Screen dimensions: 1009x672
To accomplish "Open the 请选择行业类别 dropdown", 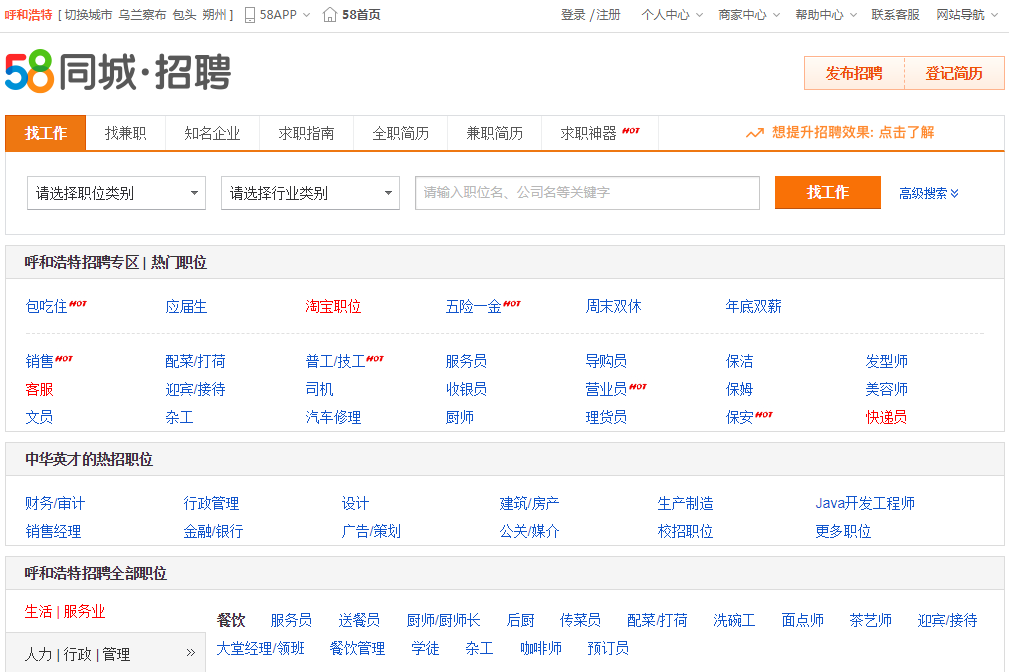I will (310, 193).
